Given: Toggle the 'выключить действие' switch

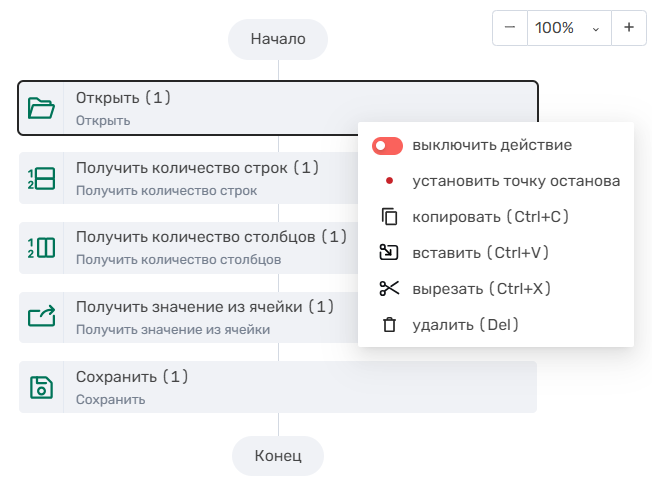Looking at the screenshot, I should [387, 146].
